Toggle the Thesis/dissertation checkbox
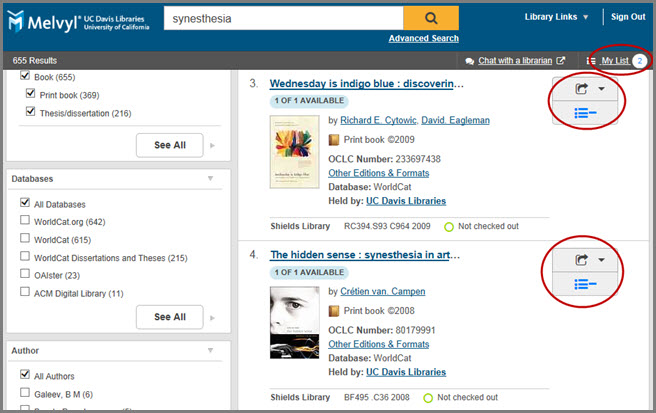656x413 pixels. tap(30, 113)
